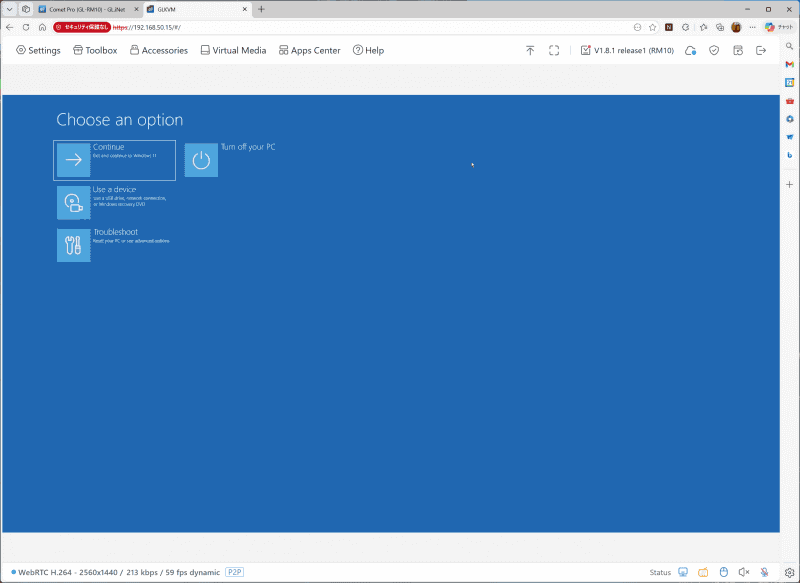Enter fullscreen with the brackets icon

[554, 50]
